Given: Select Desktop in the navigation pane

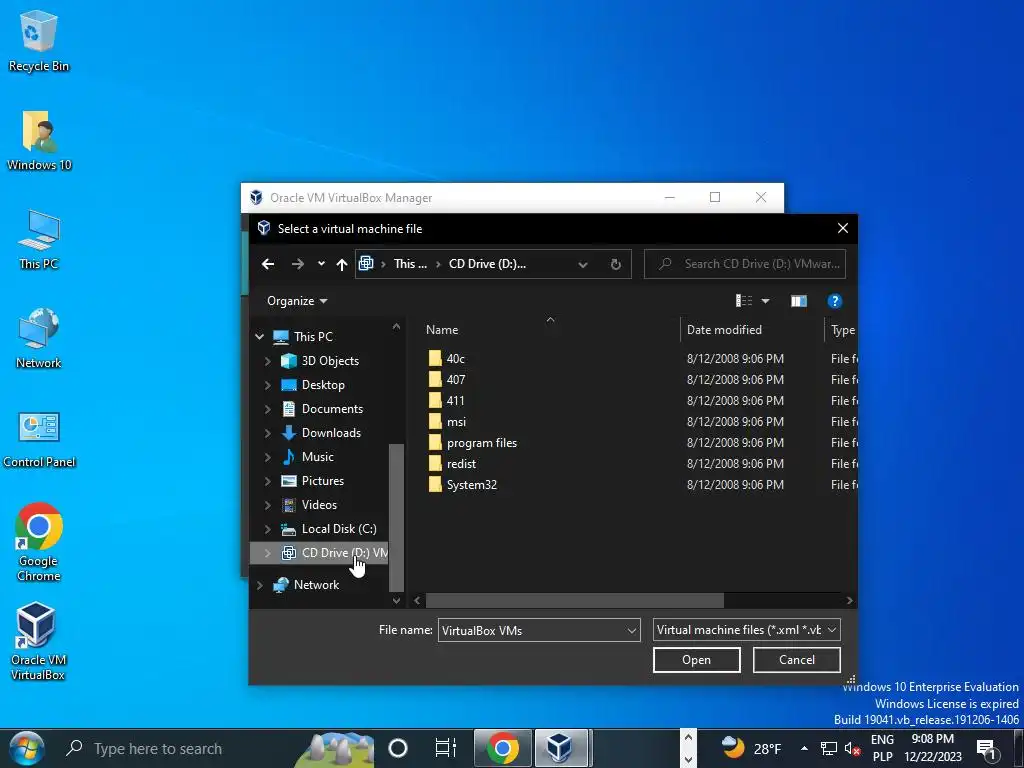Looking at the screenshot, I should (x=313, y=385).
